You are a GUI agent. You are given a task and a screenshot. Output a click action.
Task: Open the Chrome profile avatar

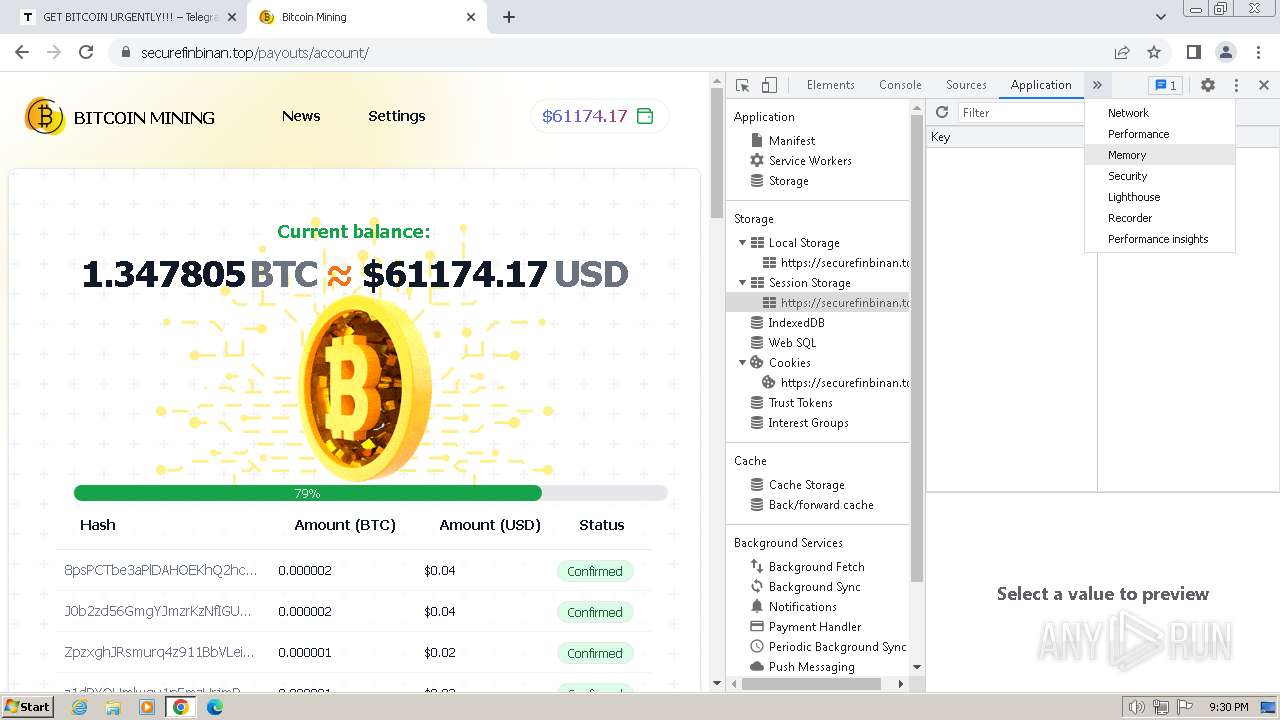1225,52
